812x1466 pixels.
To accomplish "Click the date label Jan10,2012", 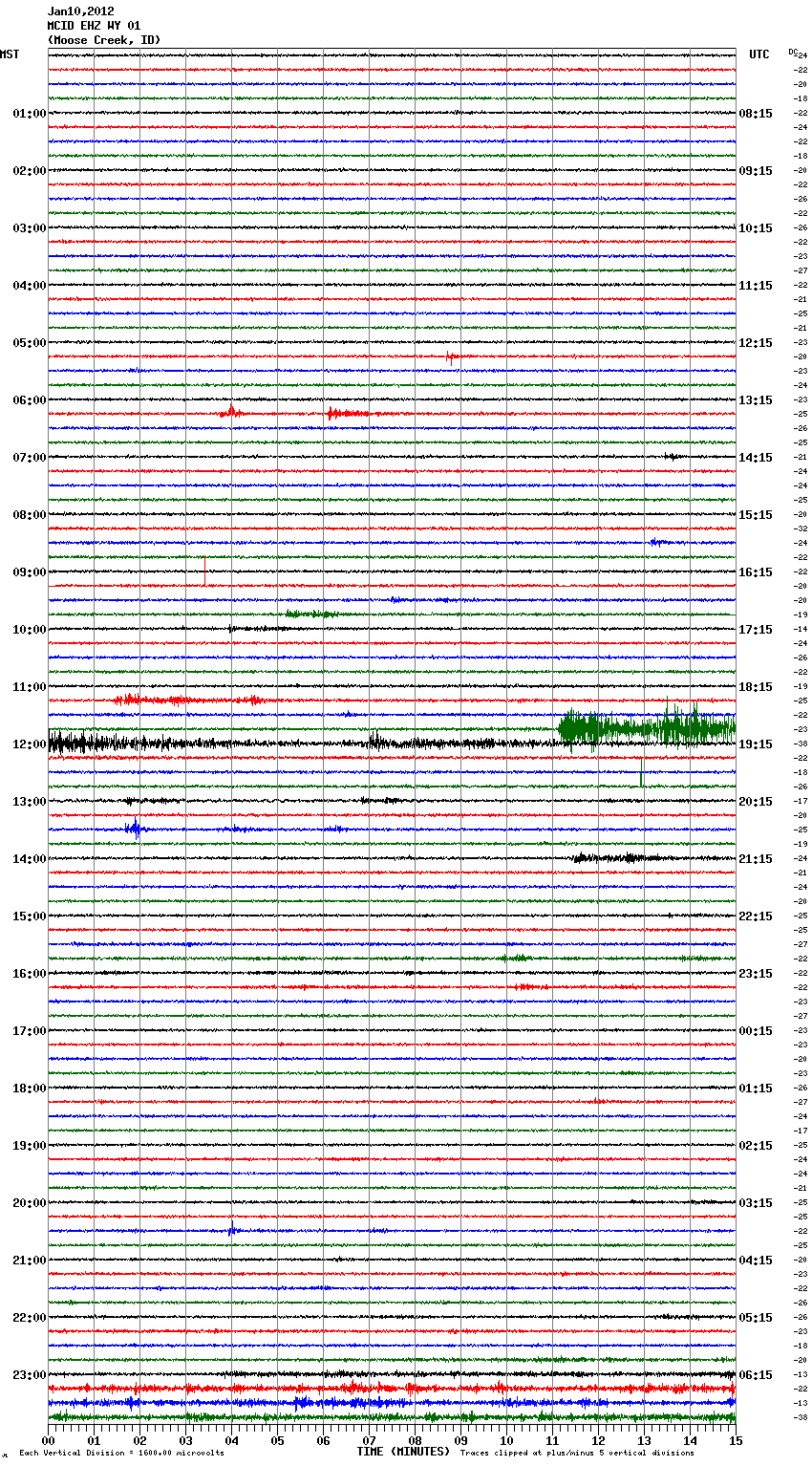I will pos(80,11).
